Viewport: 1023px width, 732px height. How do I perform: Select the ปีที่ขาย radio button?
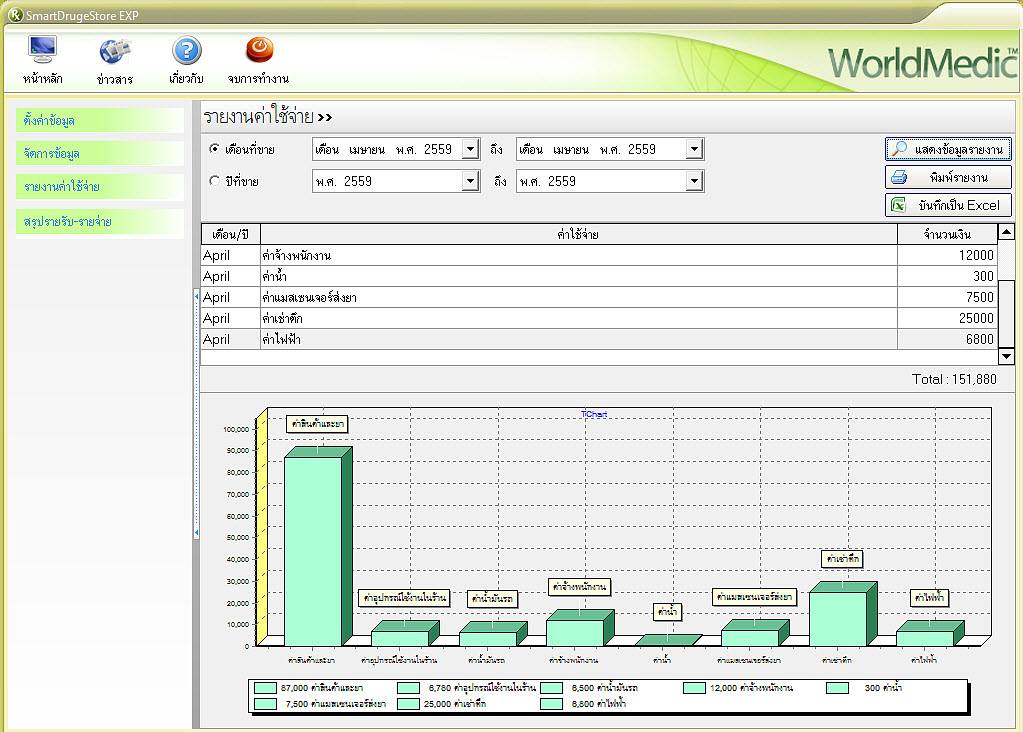(214, 181)
